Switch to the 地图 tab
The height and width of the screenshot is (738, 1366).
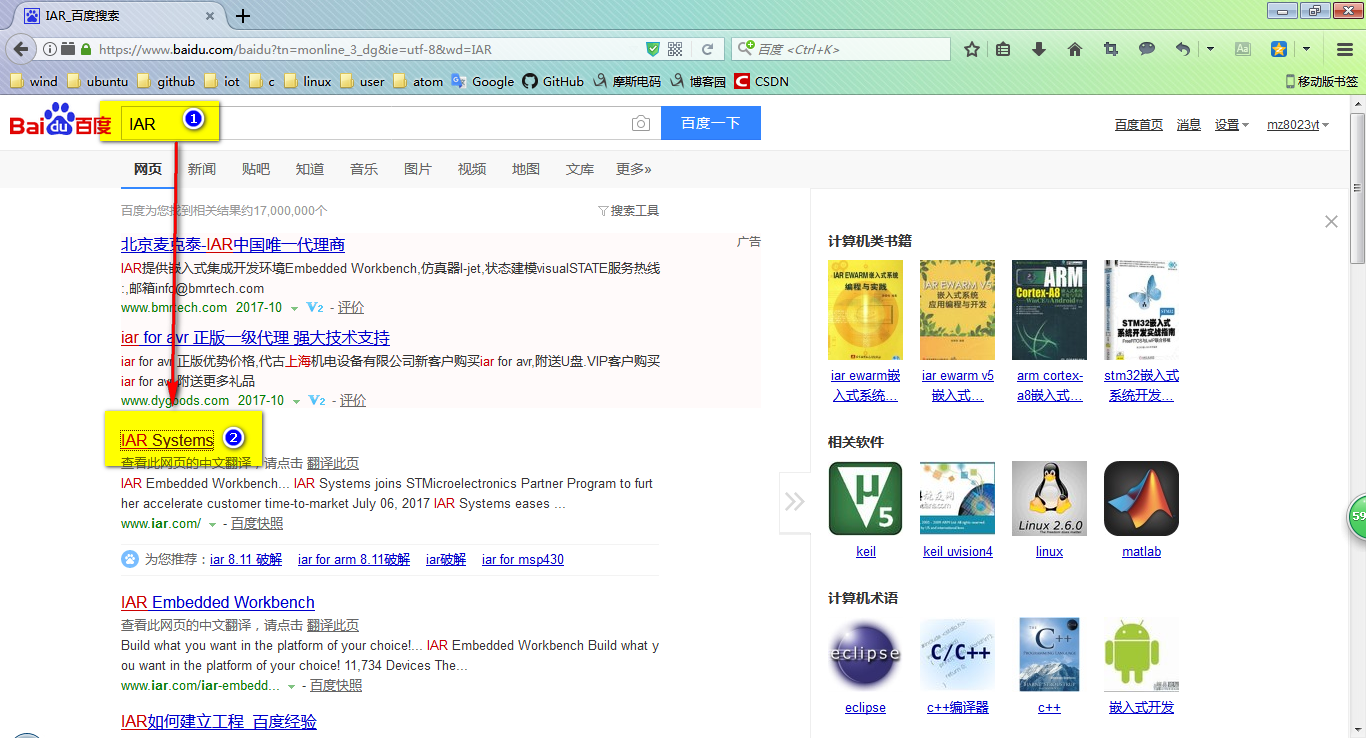click(526, 169)
